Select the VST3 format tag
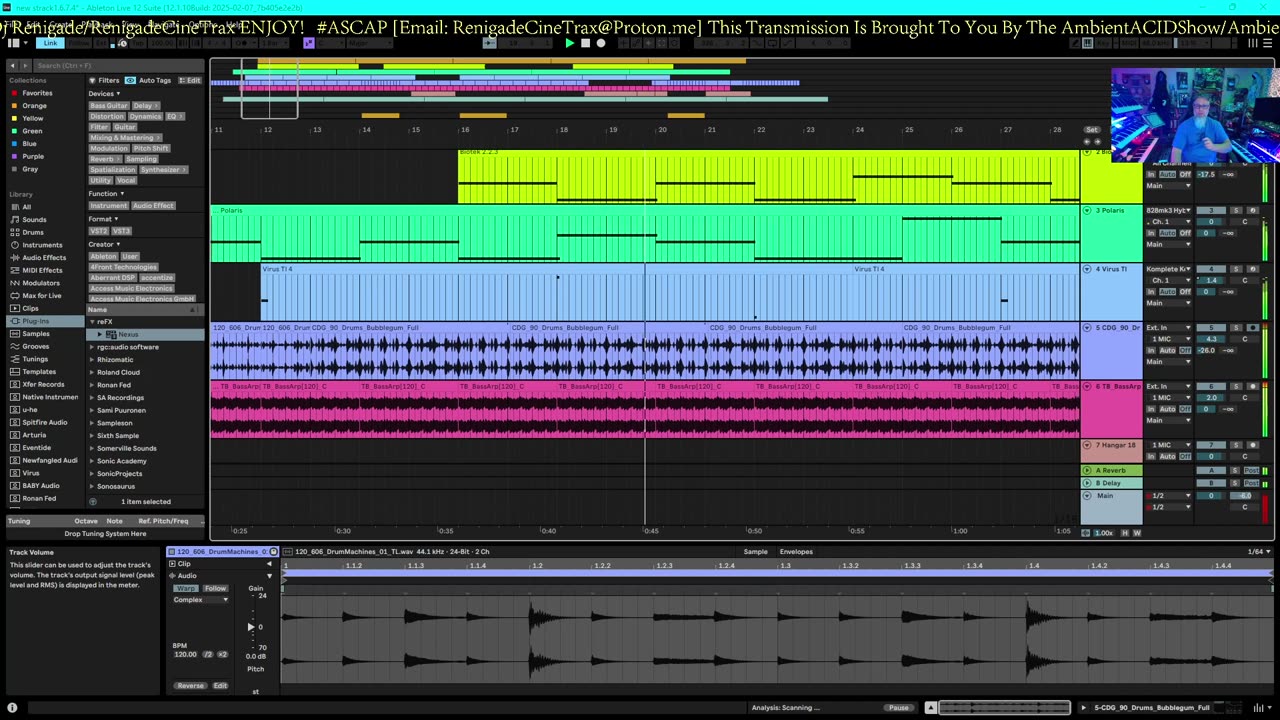The image size is (1280, 720). click(x=121, y=231)
